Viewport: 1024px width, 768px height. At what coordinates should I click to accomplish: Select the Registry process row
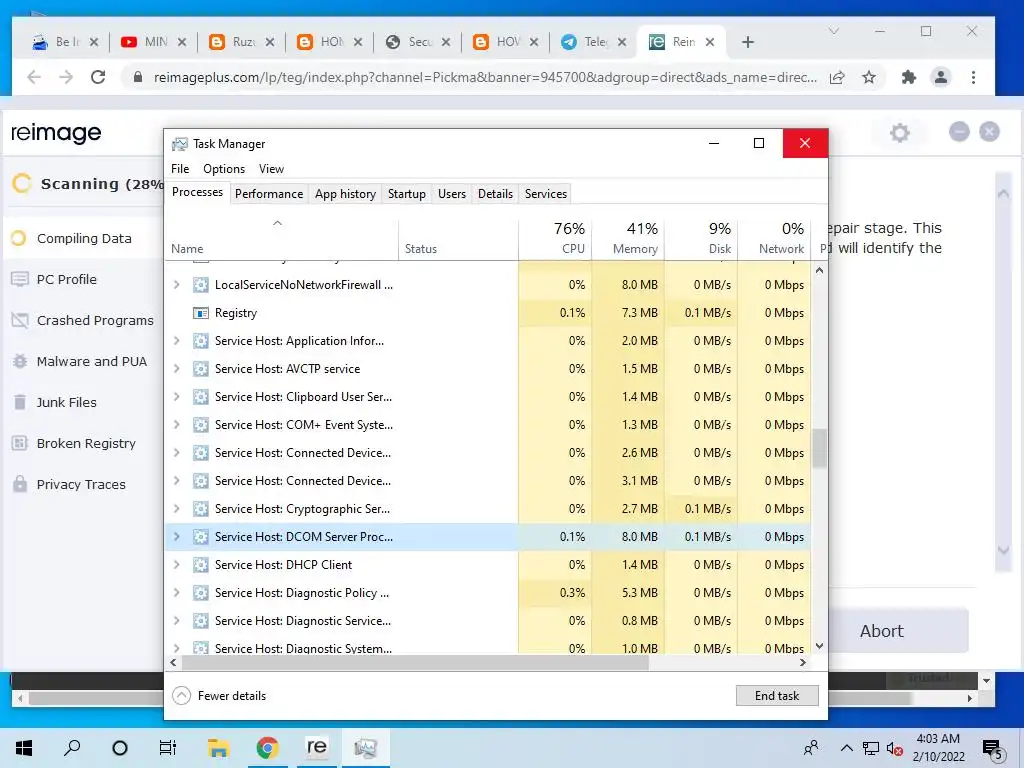tap(488, 313)
